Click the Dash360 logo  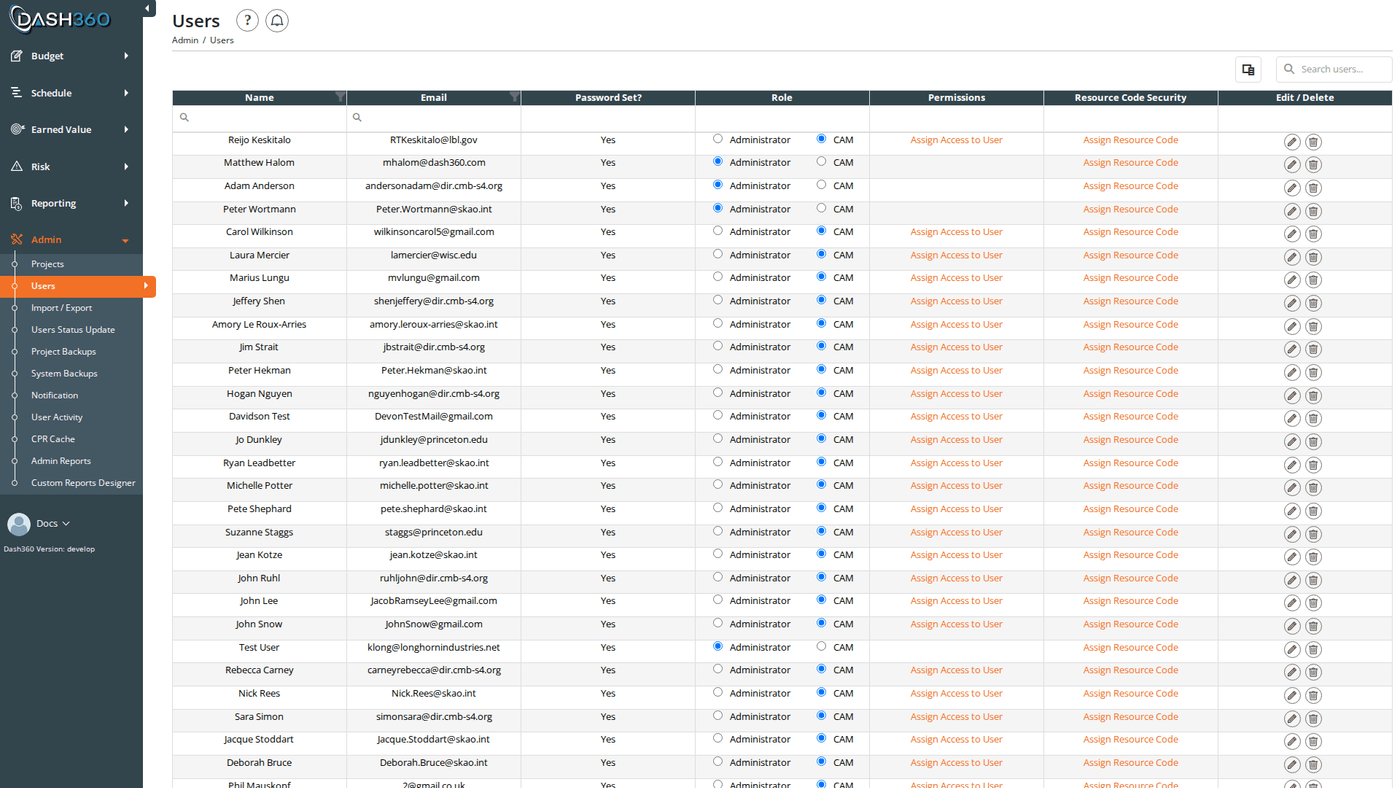point(61,19)
